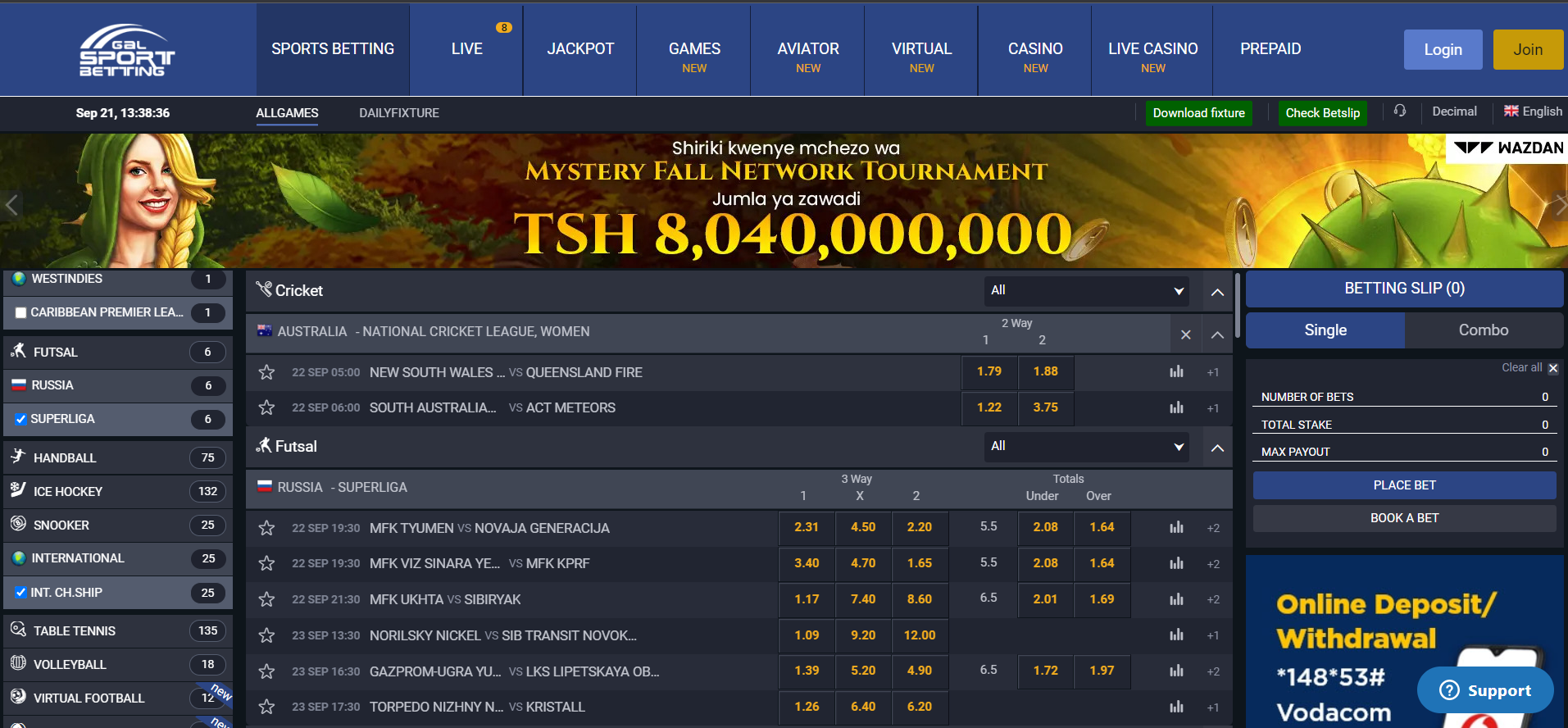This screenshot has width=1568, height=728.
Task: Open statistics for New South Wales match
Action: [1177, 371]
